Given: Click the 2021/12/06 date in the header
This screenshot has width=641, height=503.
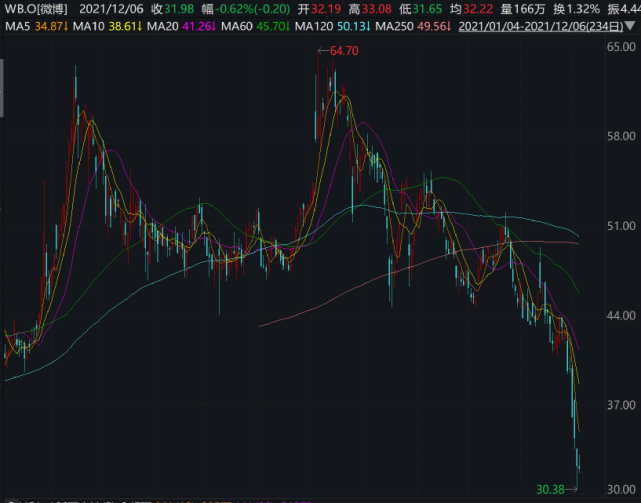Looking at the screenshot, I should coord(111,9).
